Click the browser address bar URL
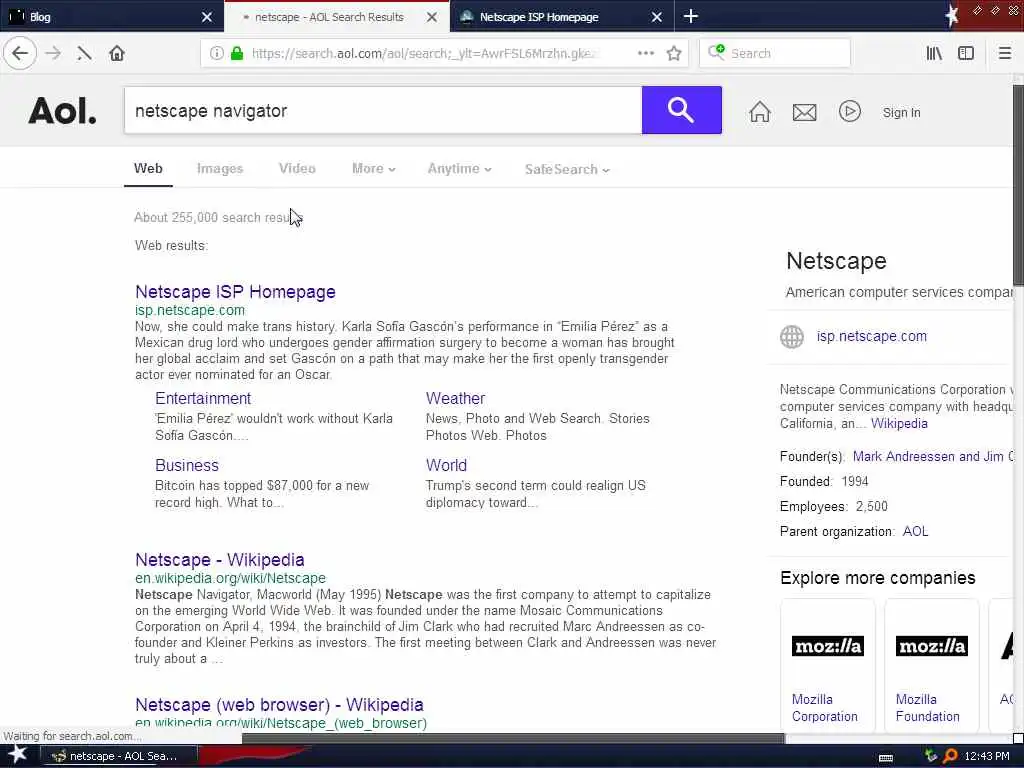Image resolution: width=1024 pixels, height=768 pixels. [424, 53]
